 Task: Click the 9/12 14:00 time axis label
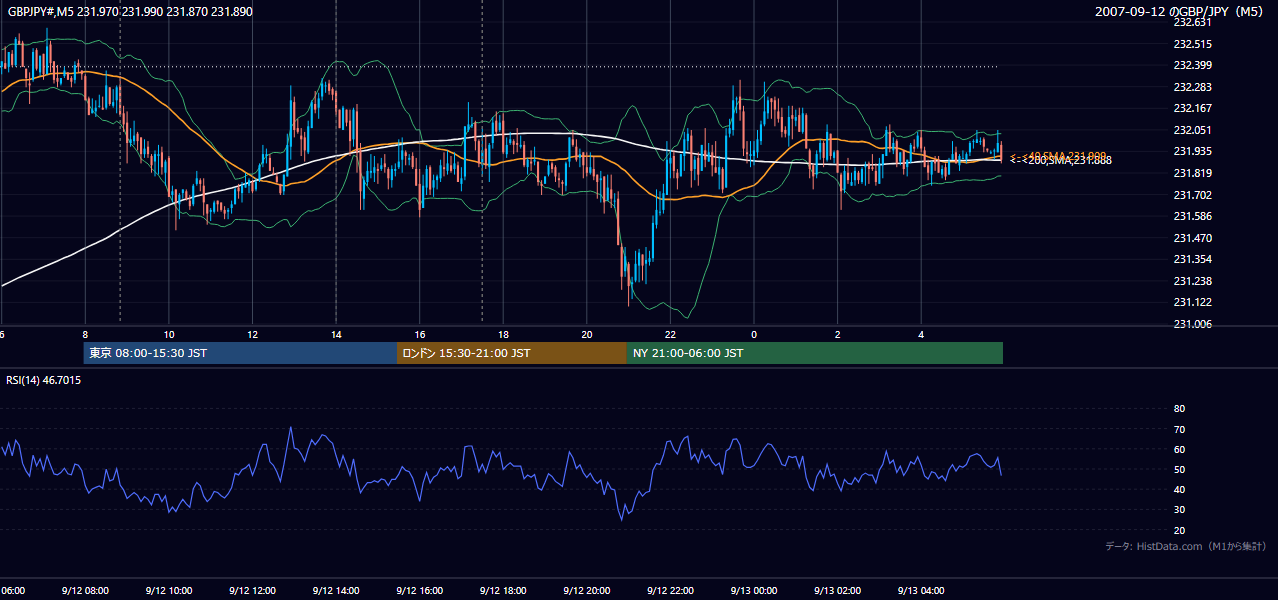335,591
